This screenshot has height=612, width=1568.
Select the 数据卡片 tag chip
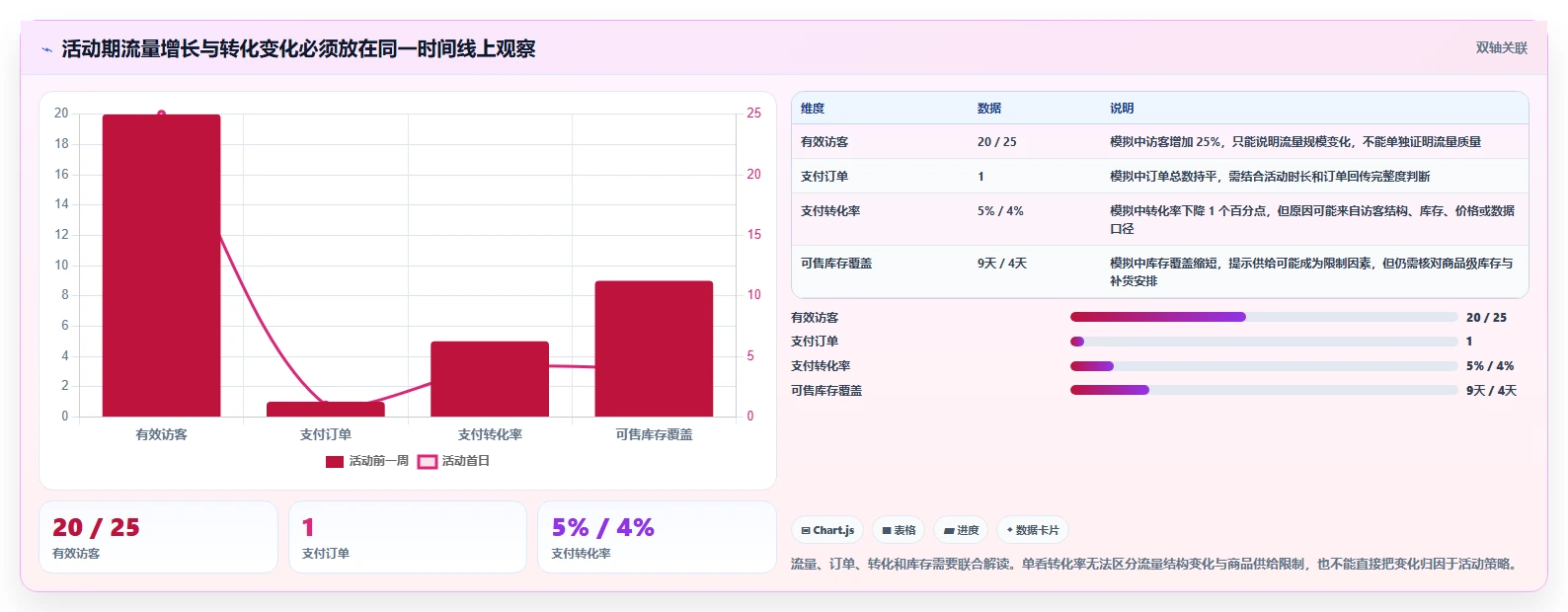(1033, 530)
